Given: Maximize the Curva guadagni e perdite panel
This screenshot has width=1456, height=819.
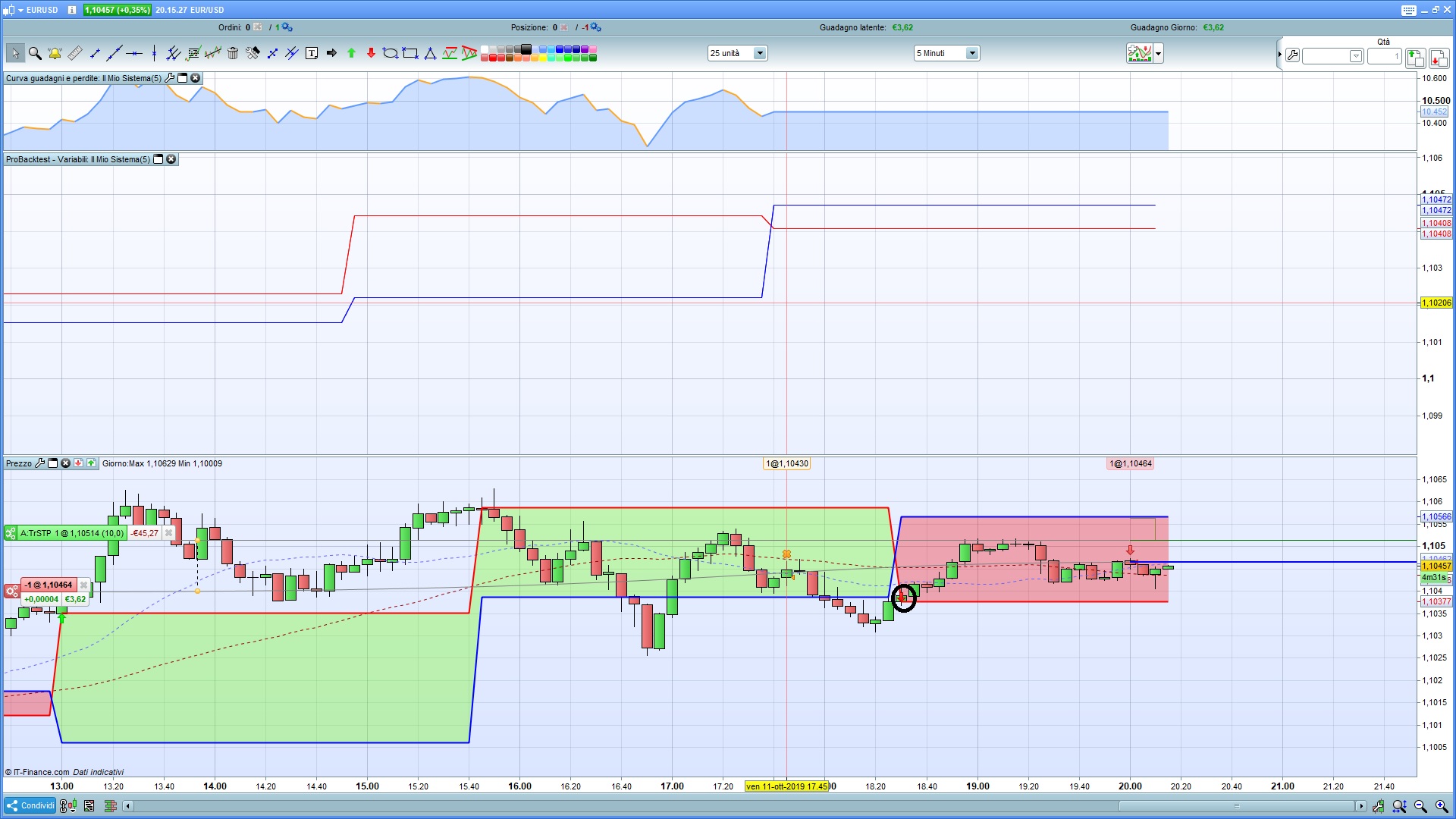Looking at the screenshot, I should (183, 78).
